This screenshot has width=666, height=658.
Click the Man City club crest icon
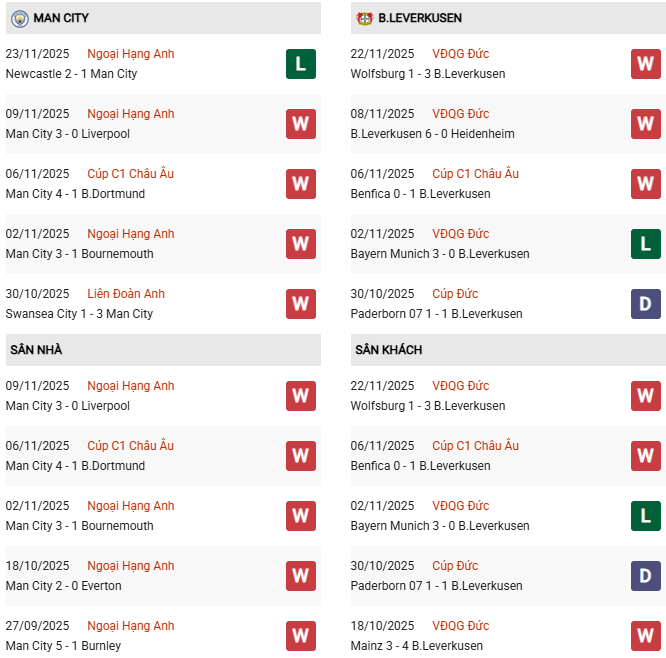point(19,18)
